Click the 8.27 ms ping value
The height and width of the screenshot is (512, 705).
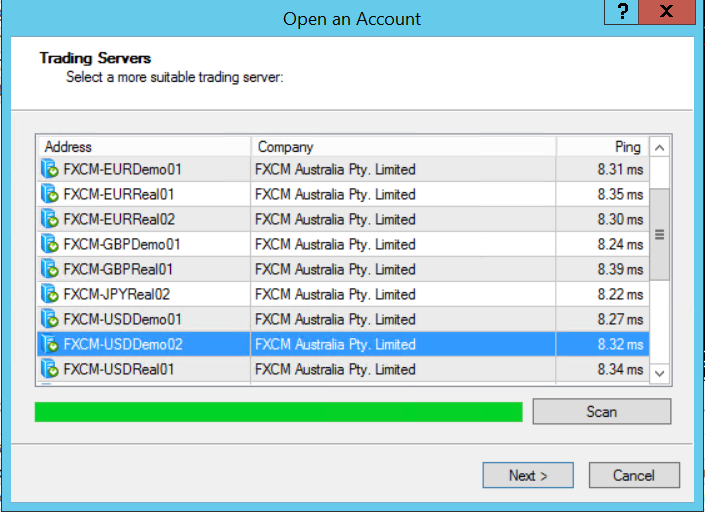tap(620, 319)
